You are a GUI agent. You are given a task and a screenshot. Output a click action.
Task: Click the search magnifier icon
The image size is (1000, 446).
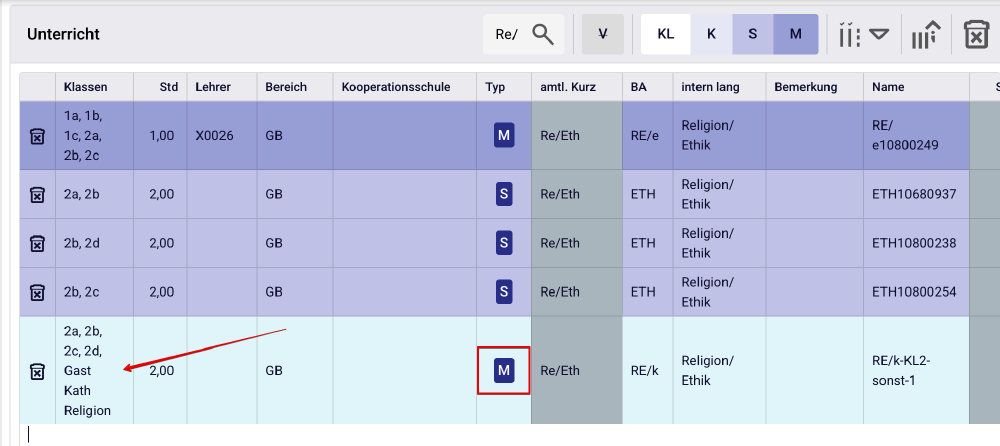pyautogui.click(x=543, y=34)
